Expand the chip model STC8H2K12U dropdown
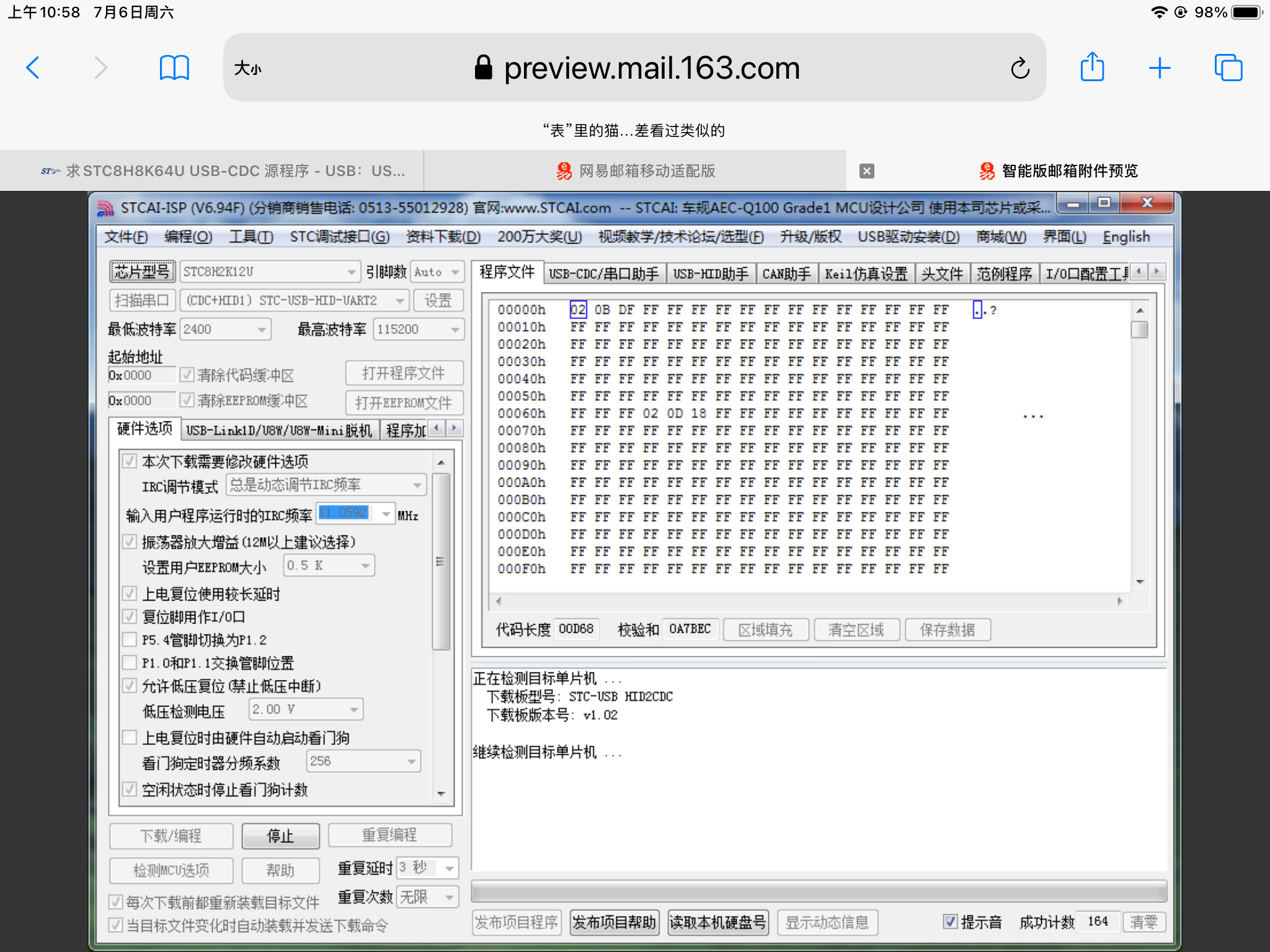This screenshot has width=1270, height=952. pyautogui.click(x=352, y=272)
